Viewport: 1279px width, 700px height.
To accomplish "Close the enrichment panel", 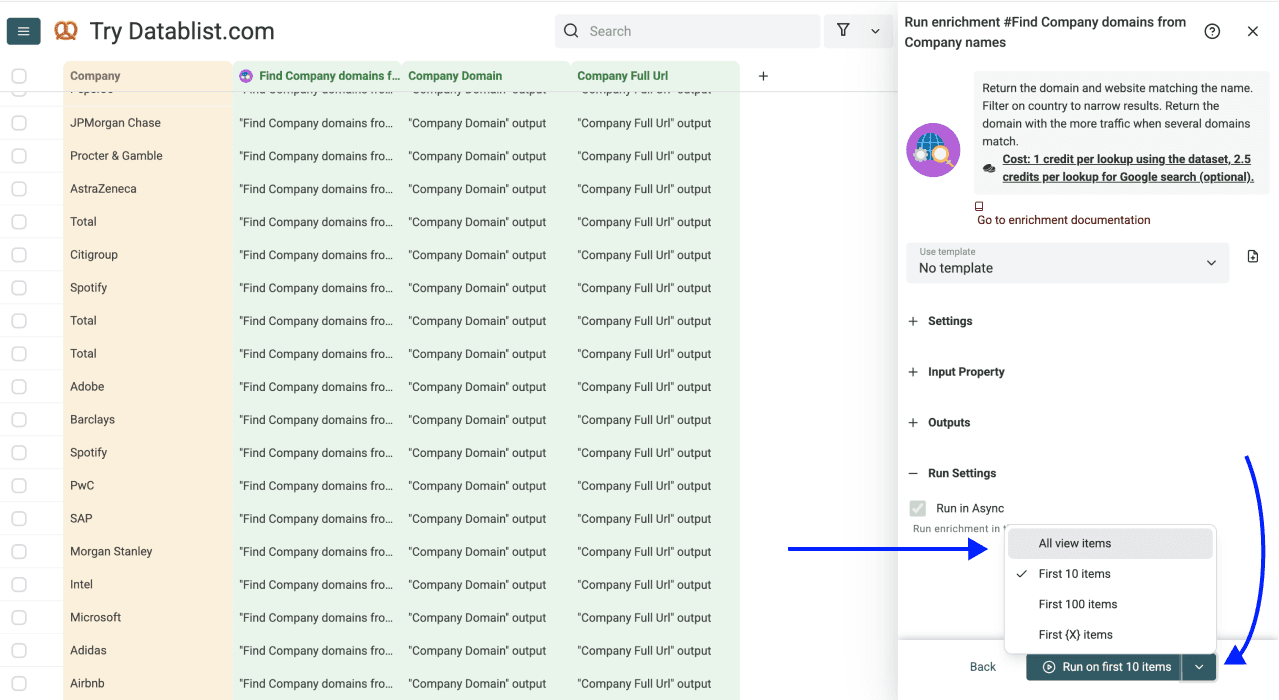I will click(1252, 31).
